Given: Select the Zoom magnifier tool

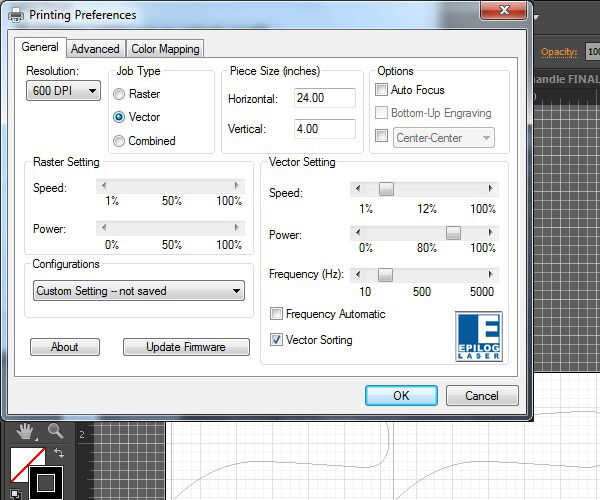Looking at the screenshot, I should [55, 431].
